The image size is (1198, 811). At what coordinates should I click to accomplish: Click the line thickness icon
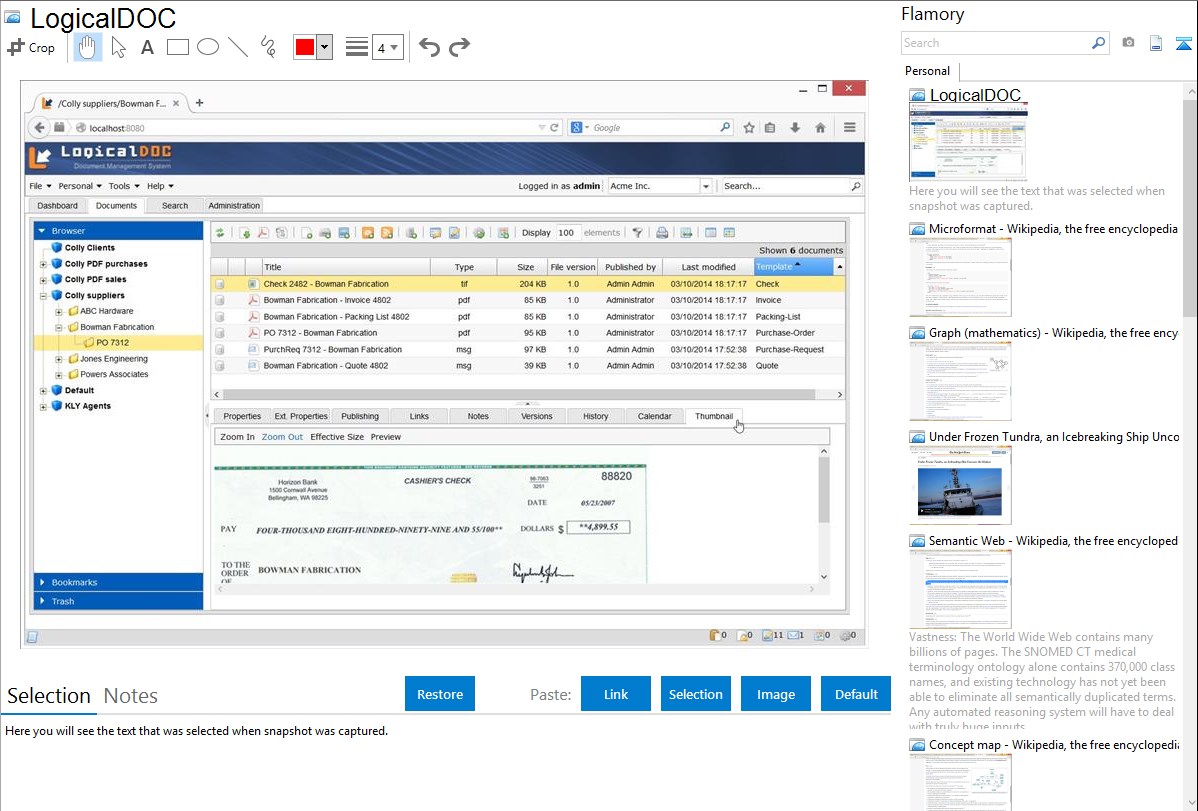(x=356, y=47)
